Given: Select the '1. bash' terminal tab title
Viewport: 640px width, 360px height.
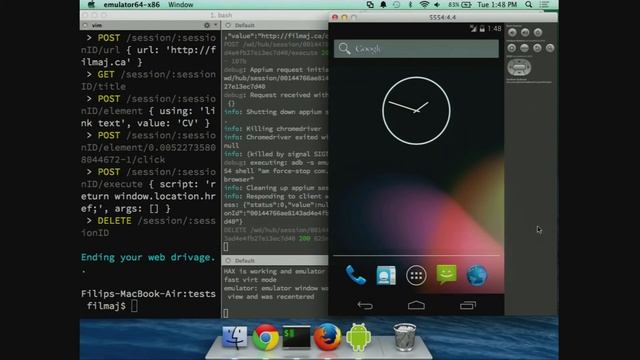Looking at the screenshot, I should point(221,15).
